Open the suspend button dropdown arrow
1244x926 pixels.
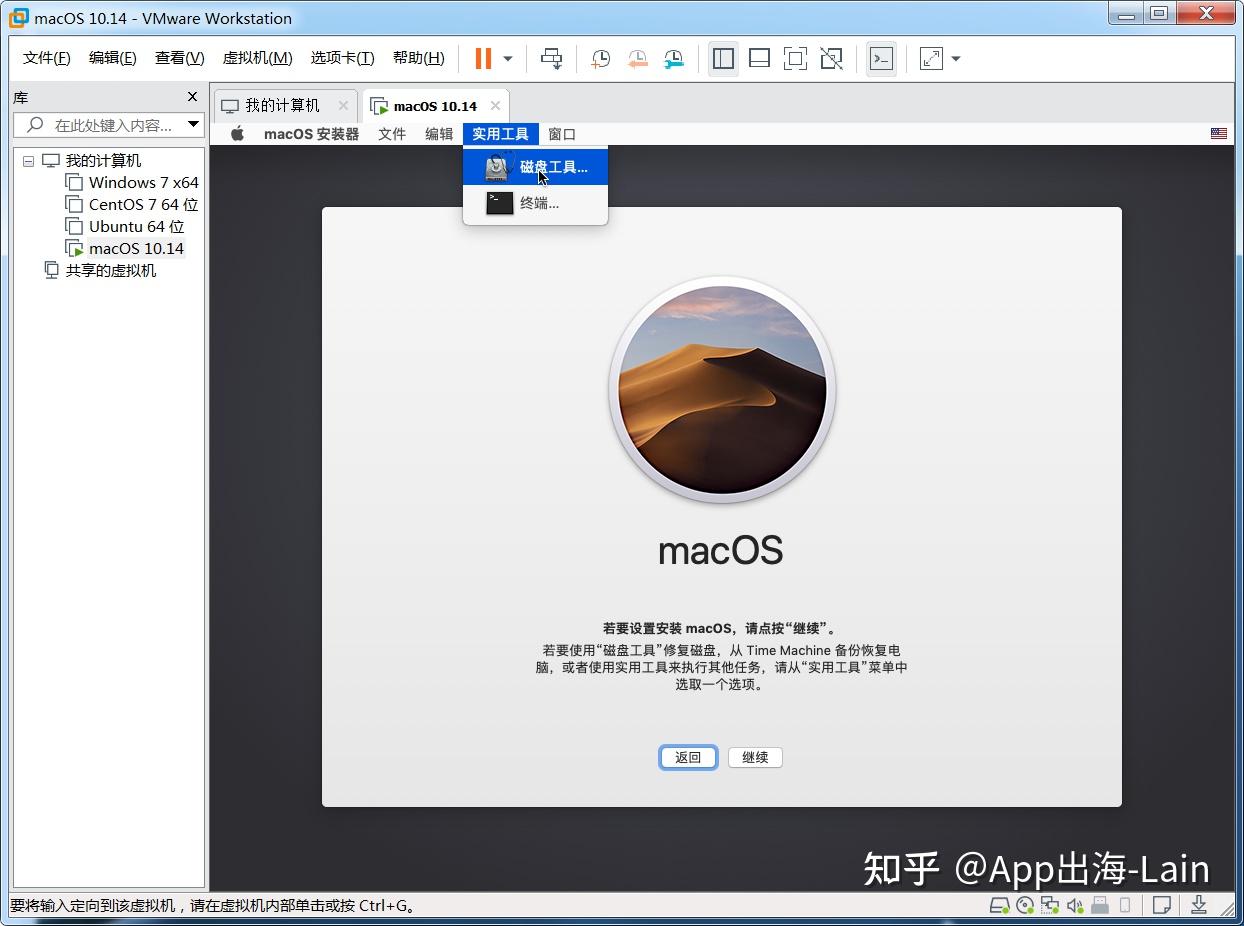(x=506, y=59)
